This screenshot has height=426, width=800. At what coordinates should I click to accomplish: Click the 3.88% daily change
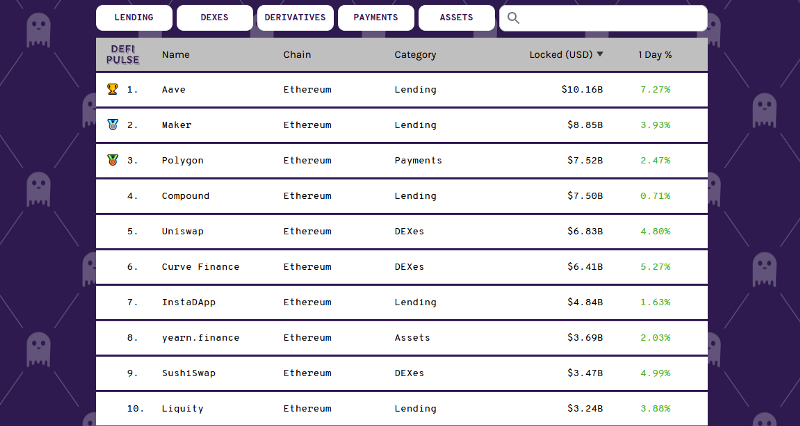coord(655,408)
